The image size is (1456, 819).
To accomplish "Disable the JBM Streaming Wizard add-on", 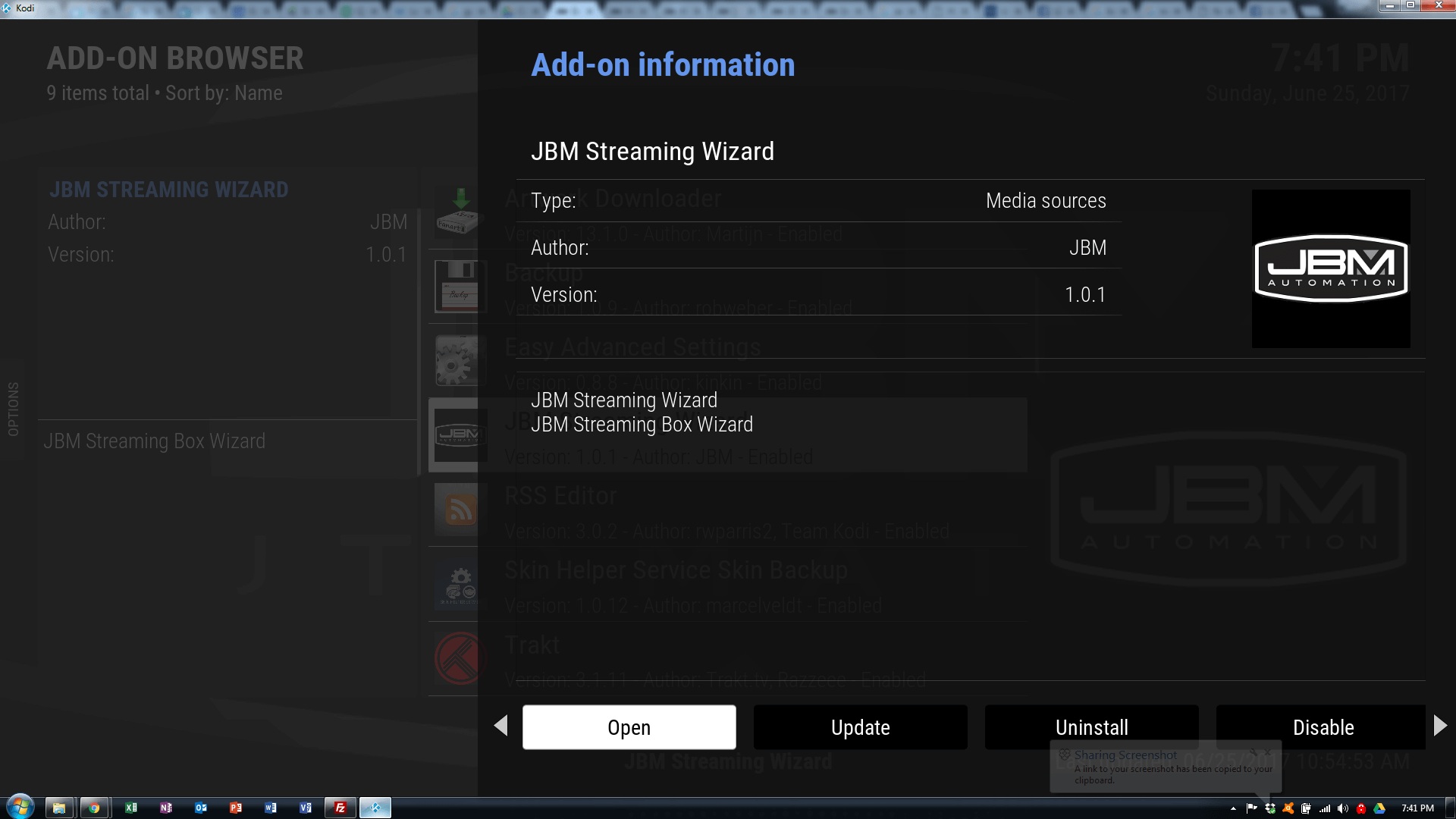I will [x=1323, y=727].
